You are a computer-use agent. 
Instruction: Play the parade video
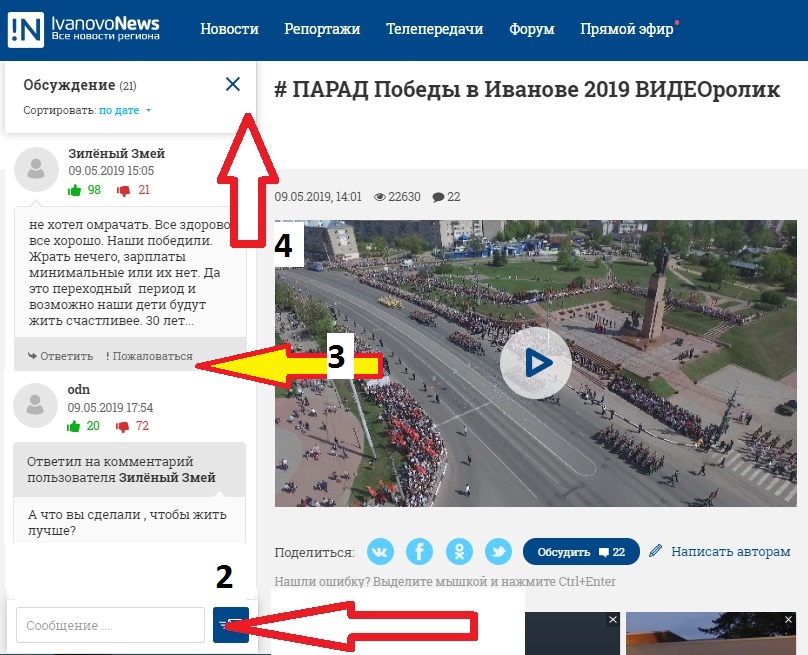(535, 363)
